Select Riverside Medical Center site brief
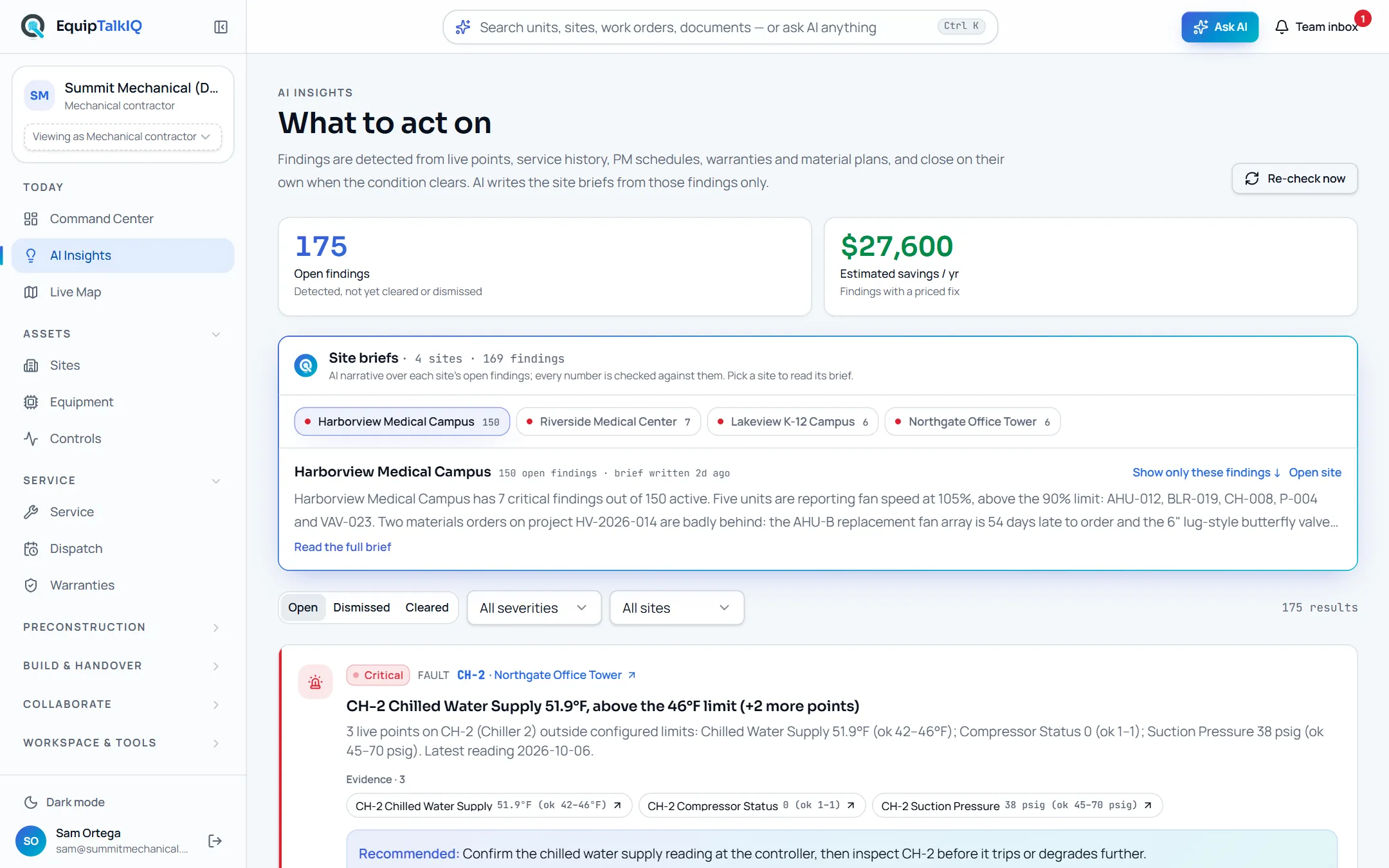1389x868 pixels. coord(608,422)
